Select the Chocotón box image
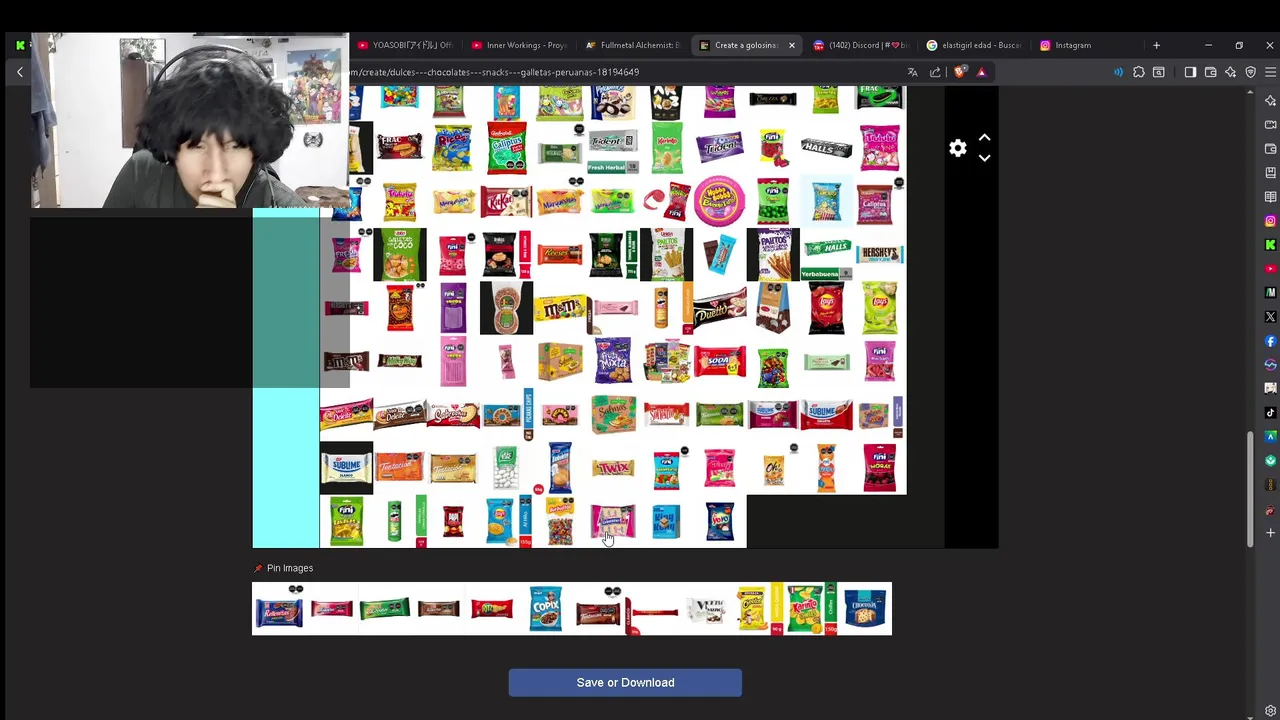The height and width of the screenshot is (720, 1280). pos(865,608)
